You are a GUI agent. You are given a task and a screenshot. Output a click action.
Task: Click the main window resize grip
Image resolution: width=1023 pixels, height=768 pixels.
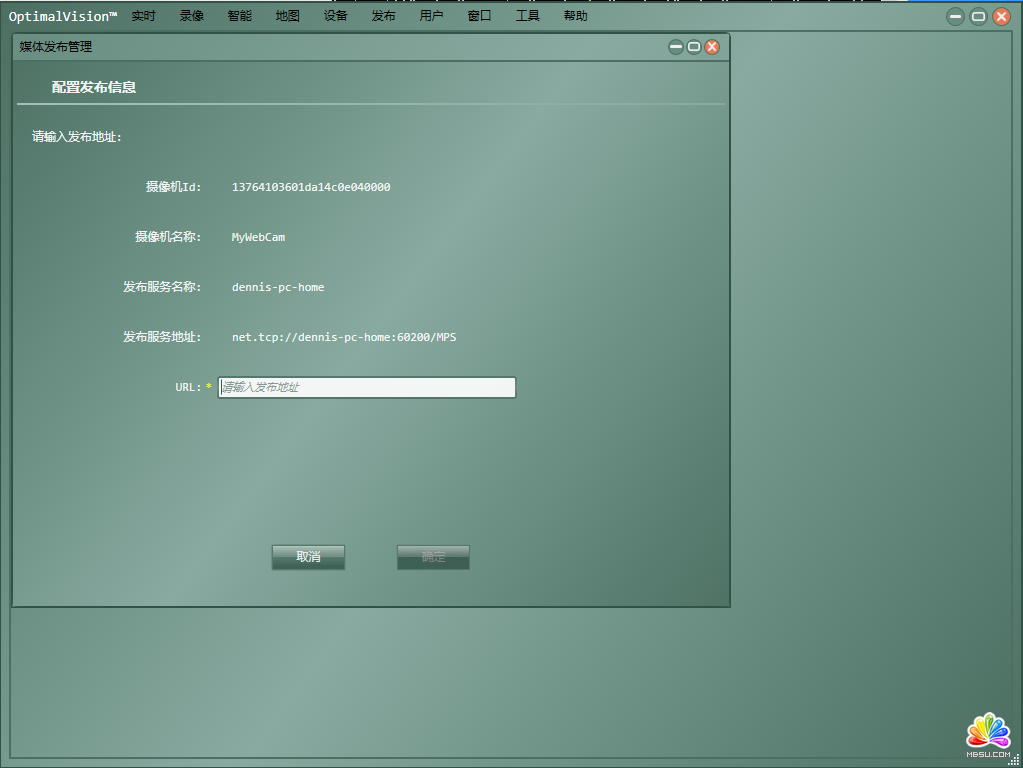click(1013, 760)
